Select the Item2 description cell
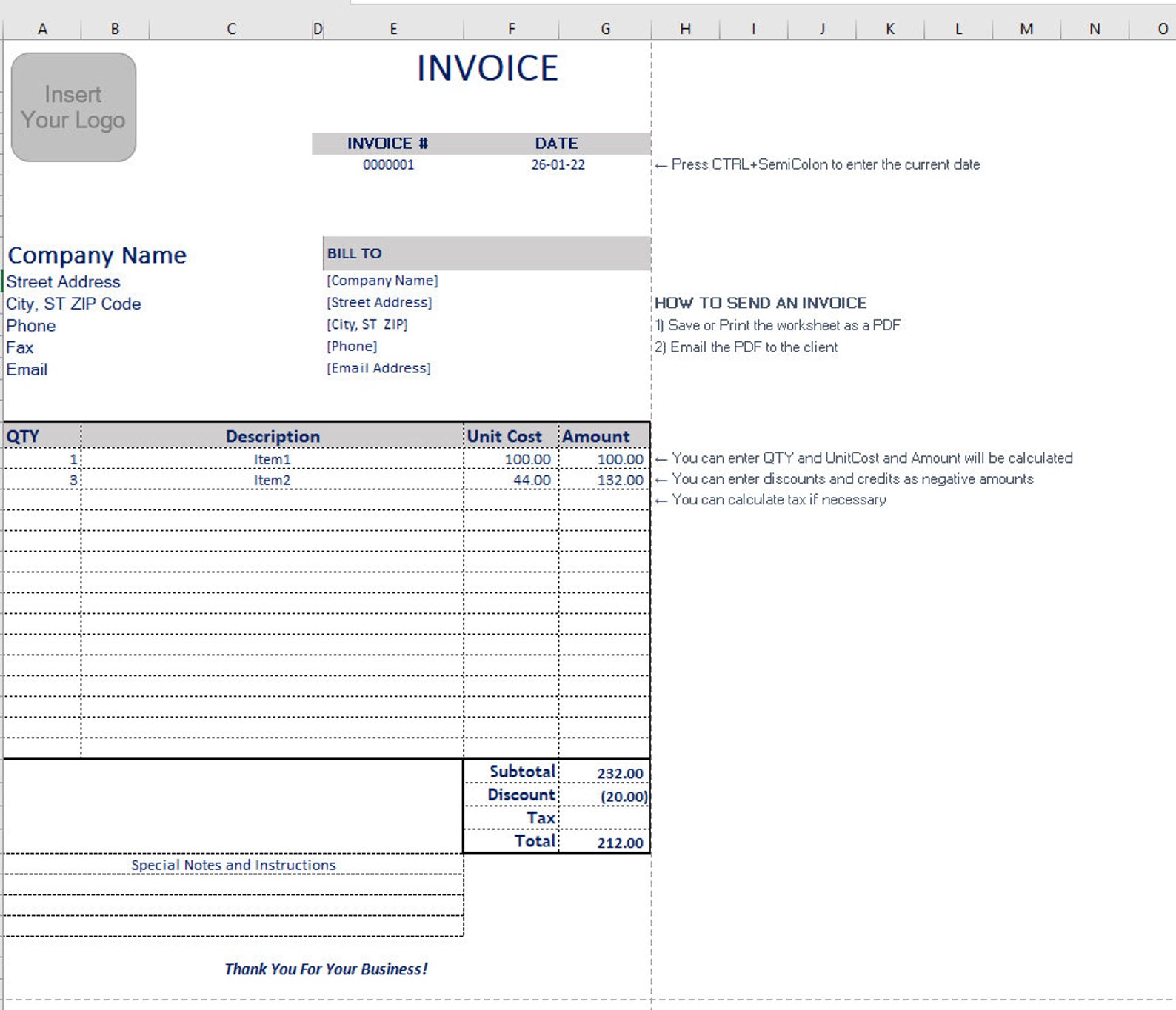Image resolution: width=1176 pixels, height=1010 pixels. pyautogui.click(x=273, y=480)
